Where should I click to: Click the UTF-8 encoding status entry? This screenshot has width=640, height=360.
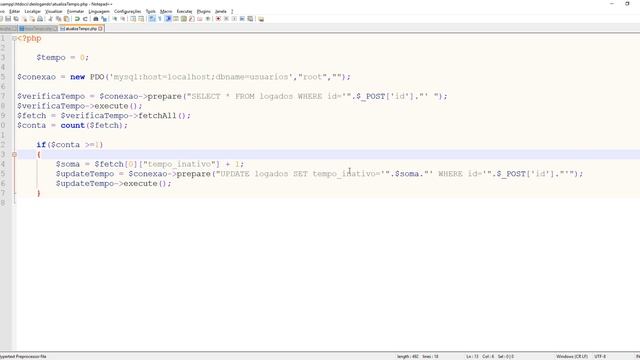coord(600,357)
